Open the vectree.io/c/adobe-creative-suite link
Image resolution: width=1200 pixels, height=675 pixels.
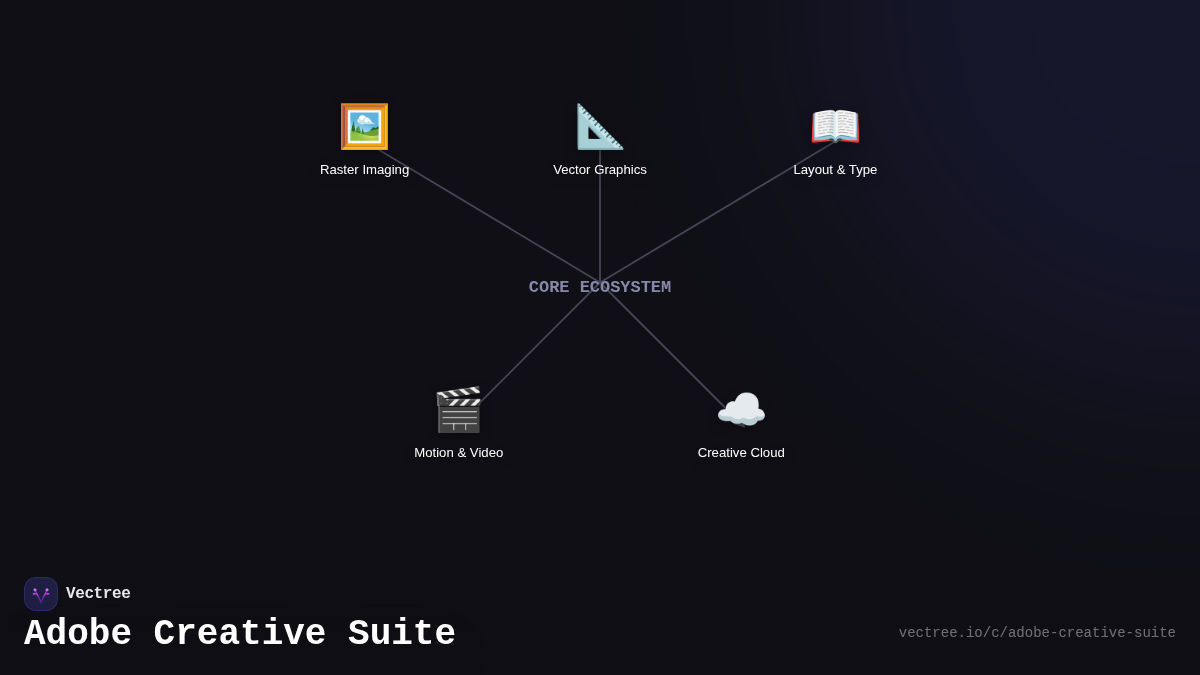[x=1037, y=632]
